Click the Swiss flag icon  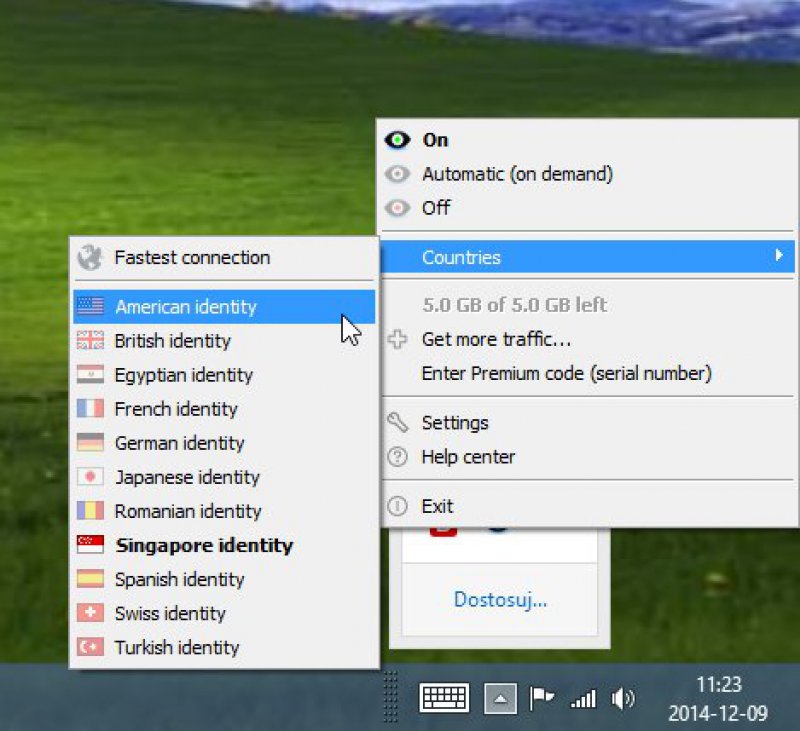pyautogui.click(x=90, y=613)
